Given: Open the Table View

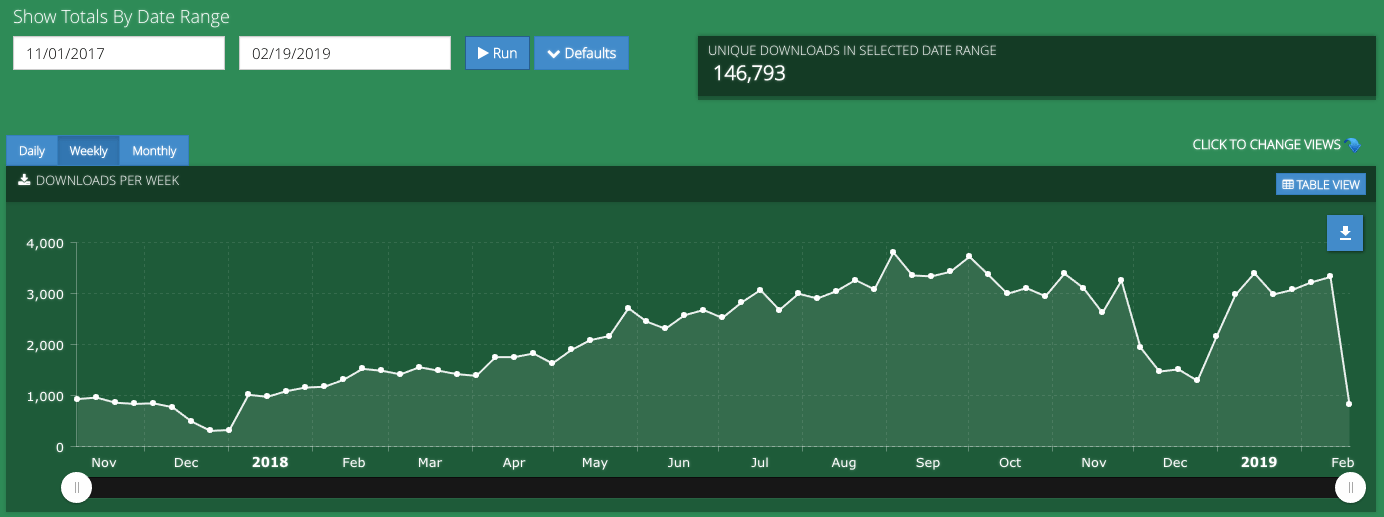Looking at the screenshot, I should point(1320,184).
